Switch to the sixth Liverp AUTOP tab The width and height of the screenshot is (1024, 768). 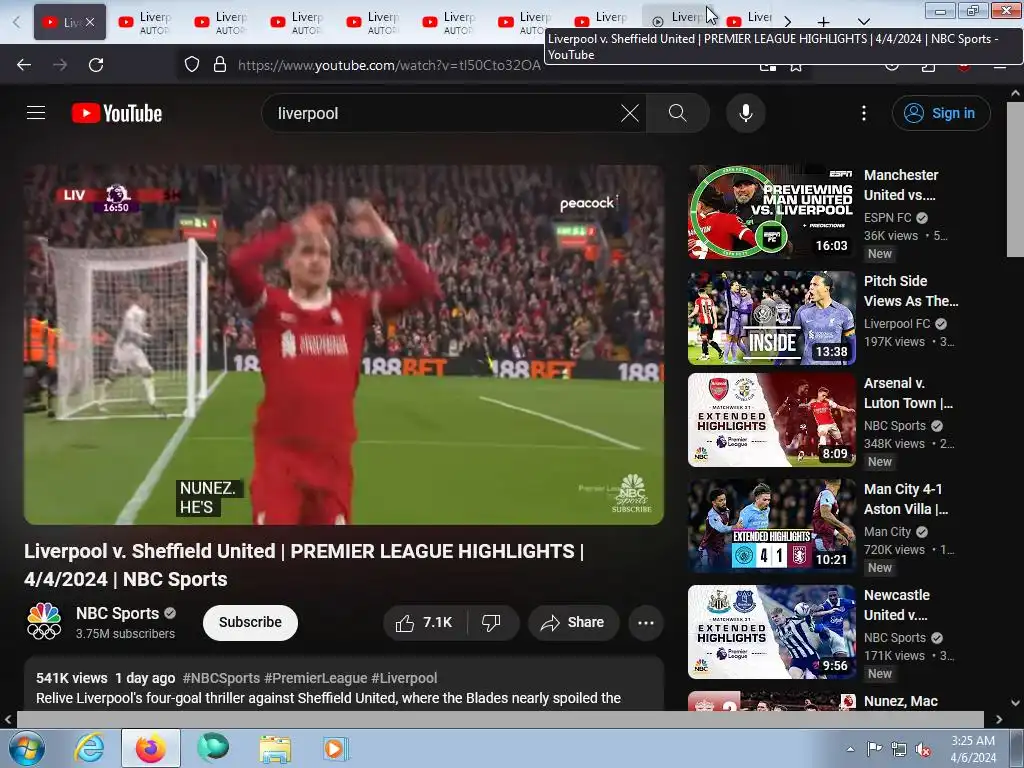coord(449,22)
